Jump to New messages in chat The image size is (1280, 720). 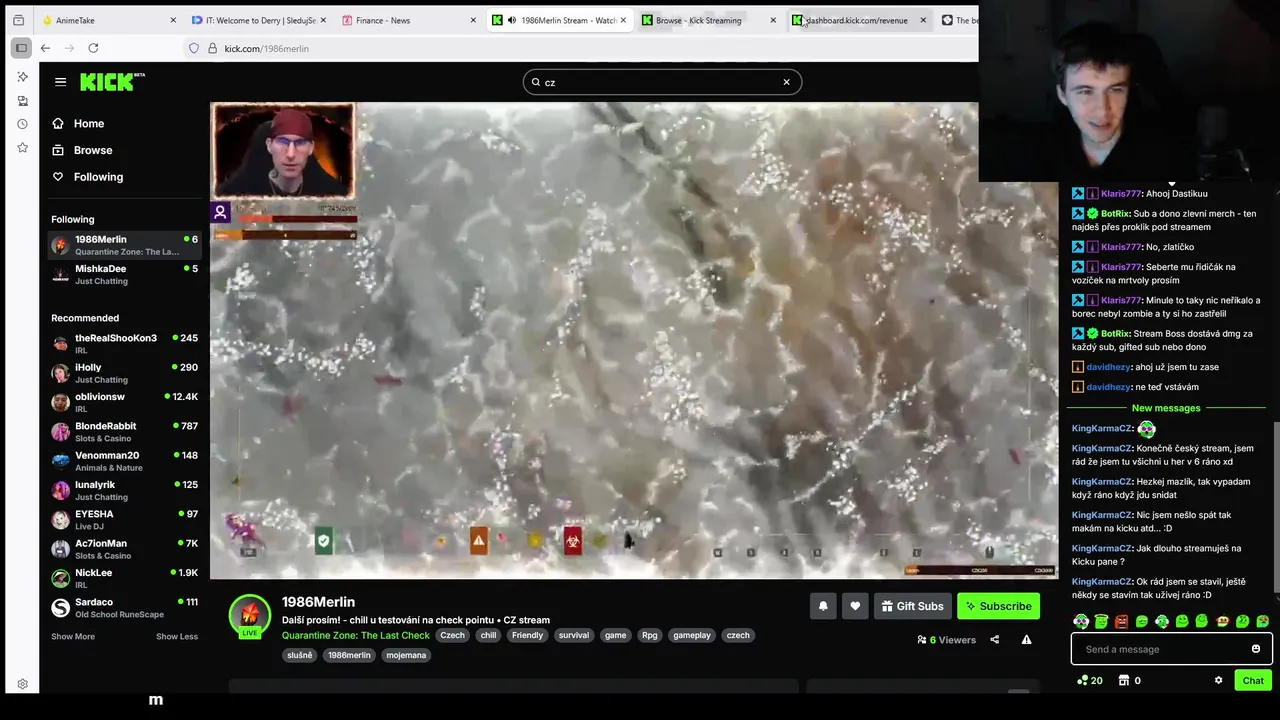point(1166,408)
